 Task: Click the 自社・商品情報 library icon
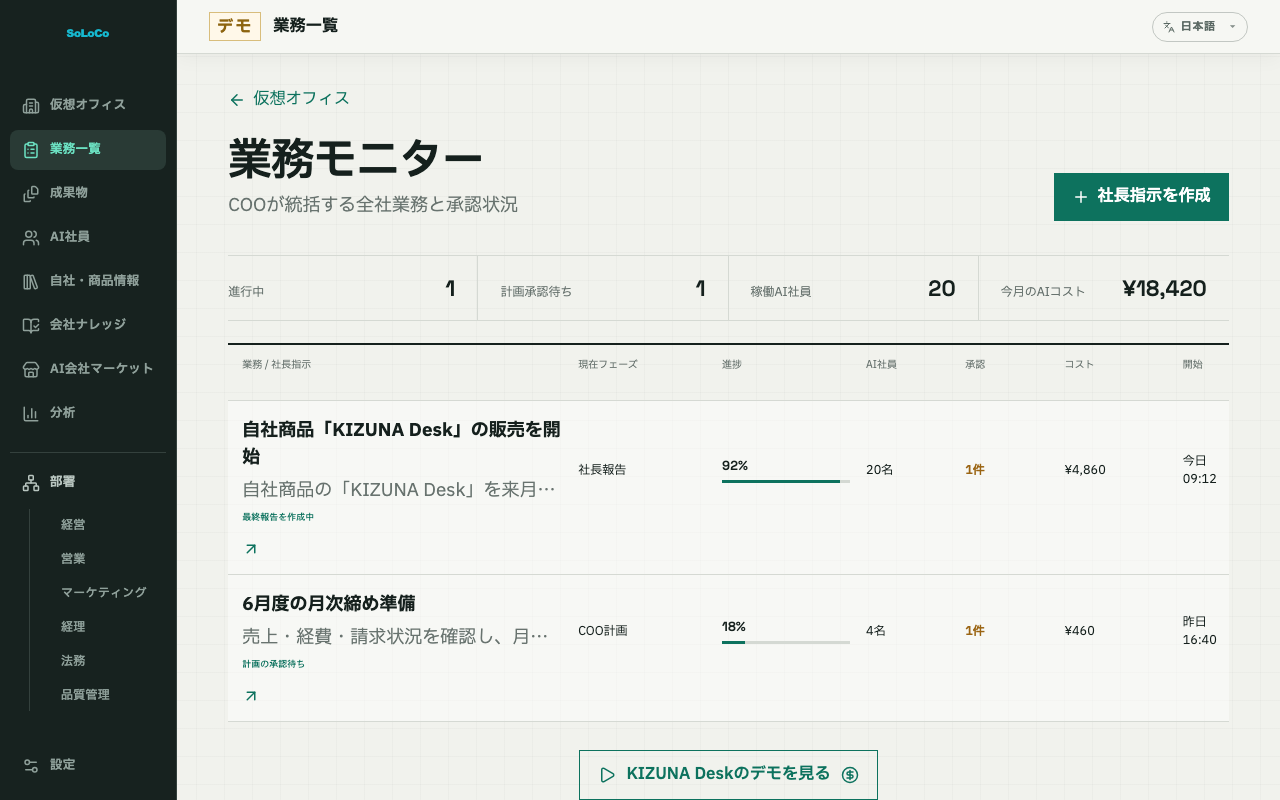(31, 281)
